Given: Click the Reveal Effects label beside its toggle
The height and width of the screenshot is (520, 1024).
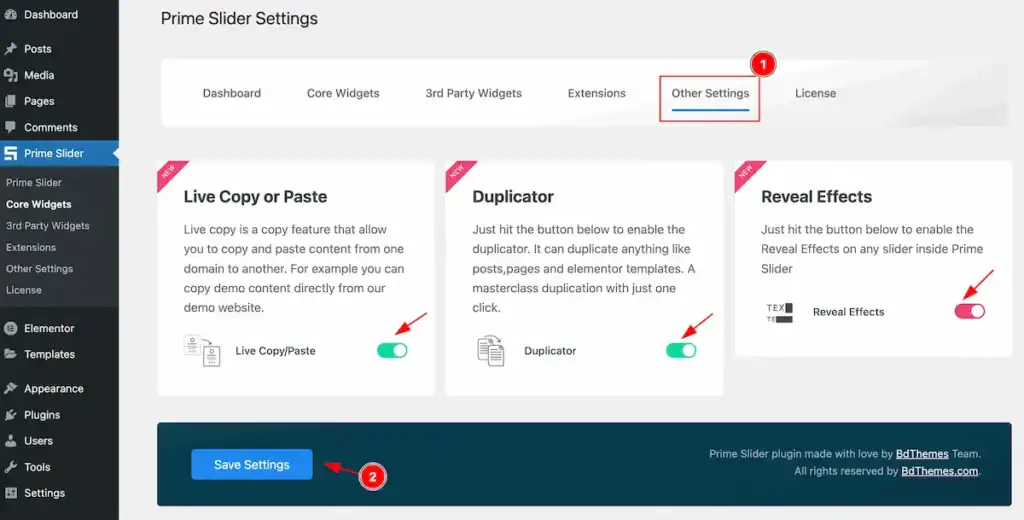Looking at the screenshot, I should coord(848,312).
